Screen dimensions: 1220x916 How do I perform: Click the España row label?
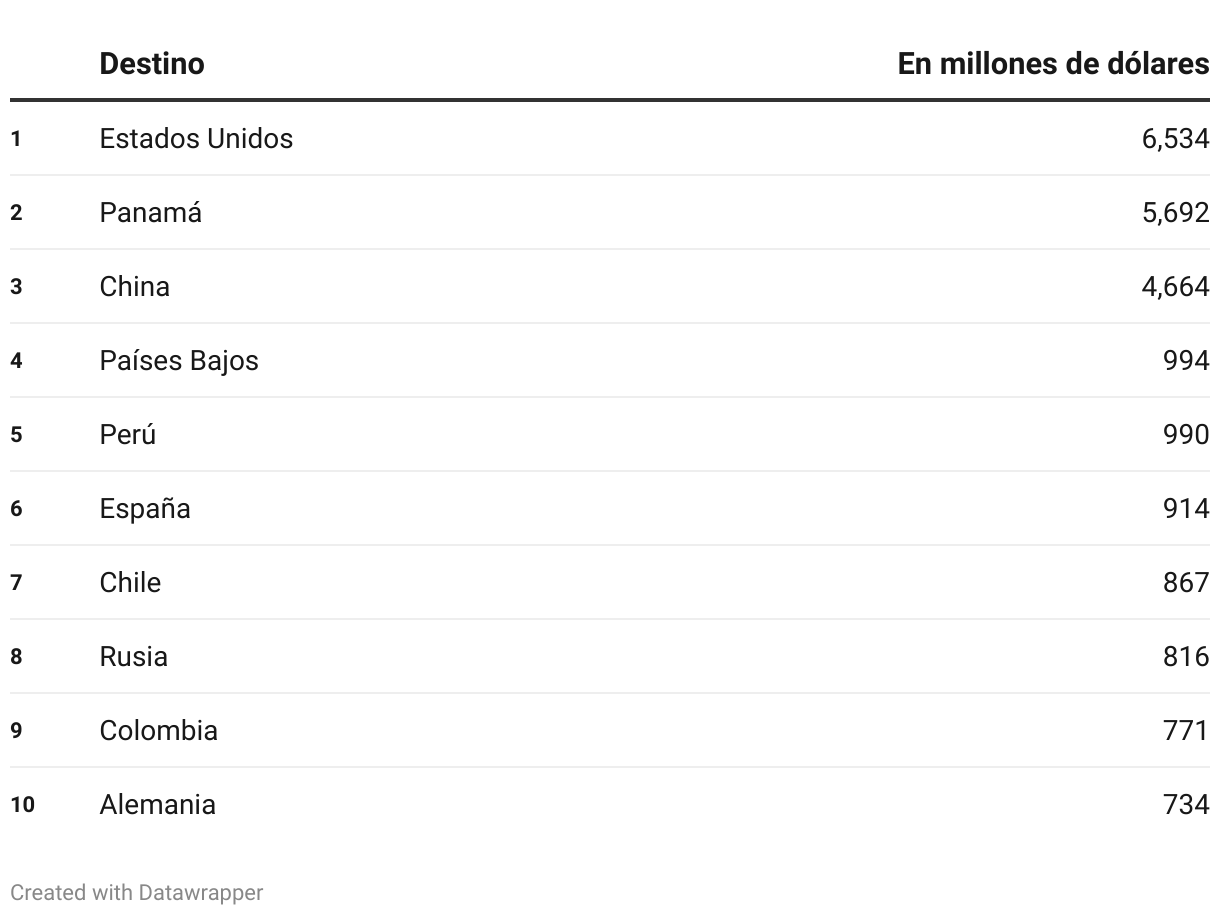coord(145,508)
